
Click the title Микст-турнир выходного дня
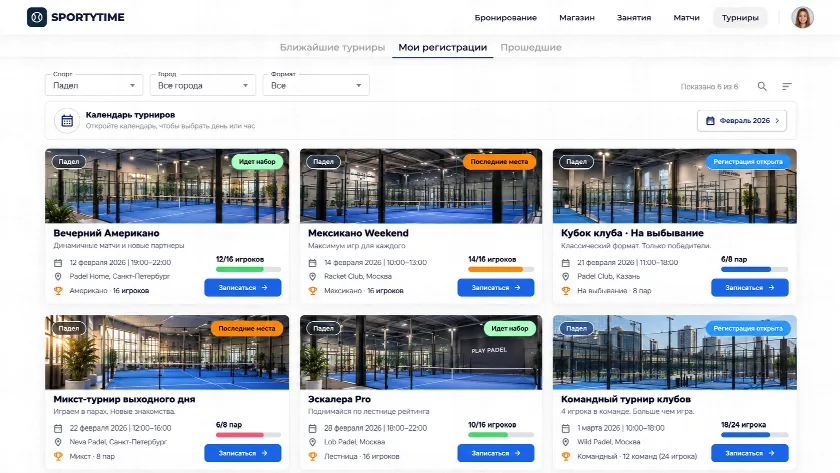124,399
